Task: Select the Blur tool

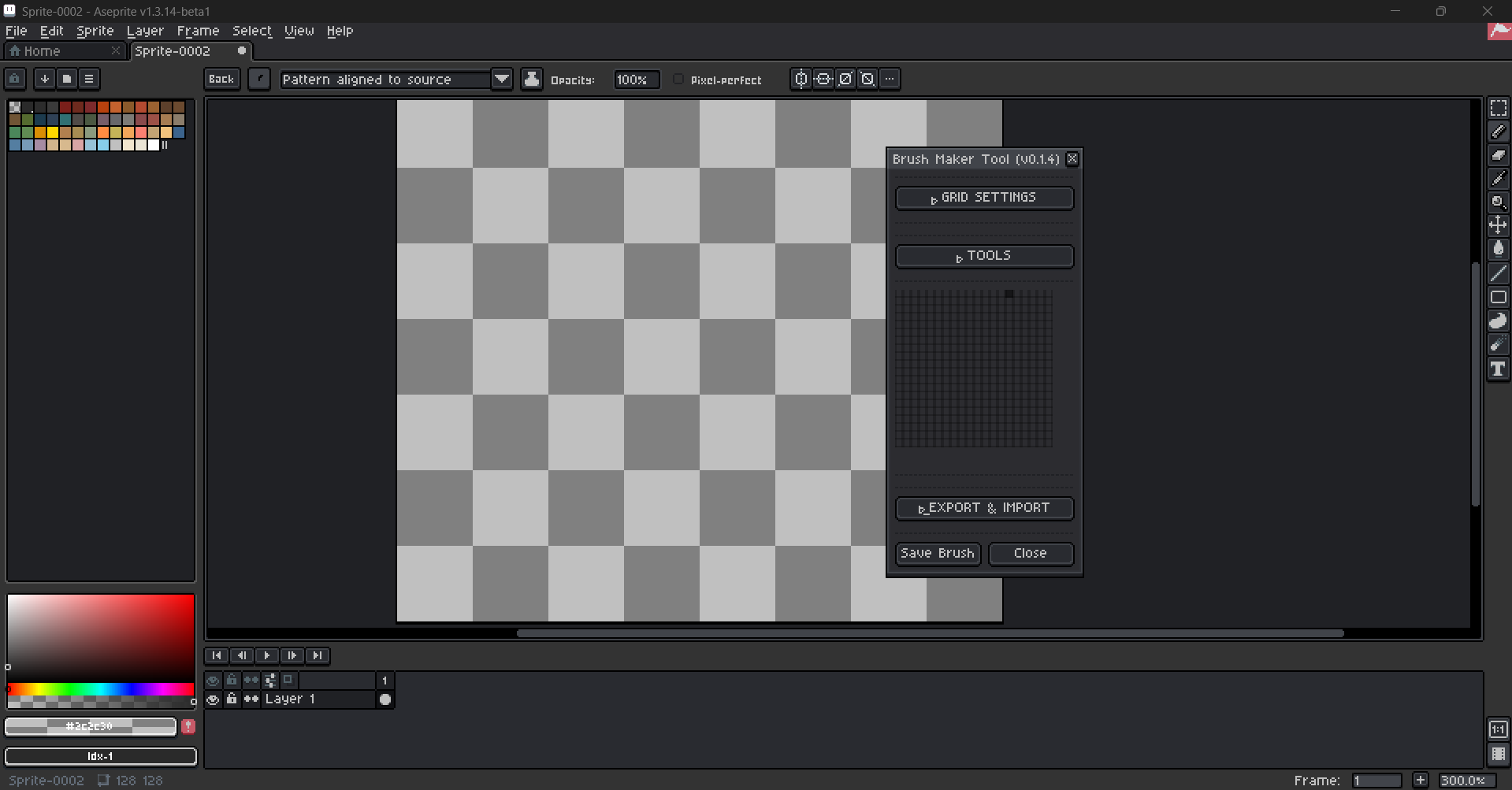Action: [1498, 344]
